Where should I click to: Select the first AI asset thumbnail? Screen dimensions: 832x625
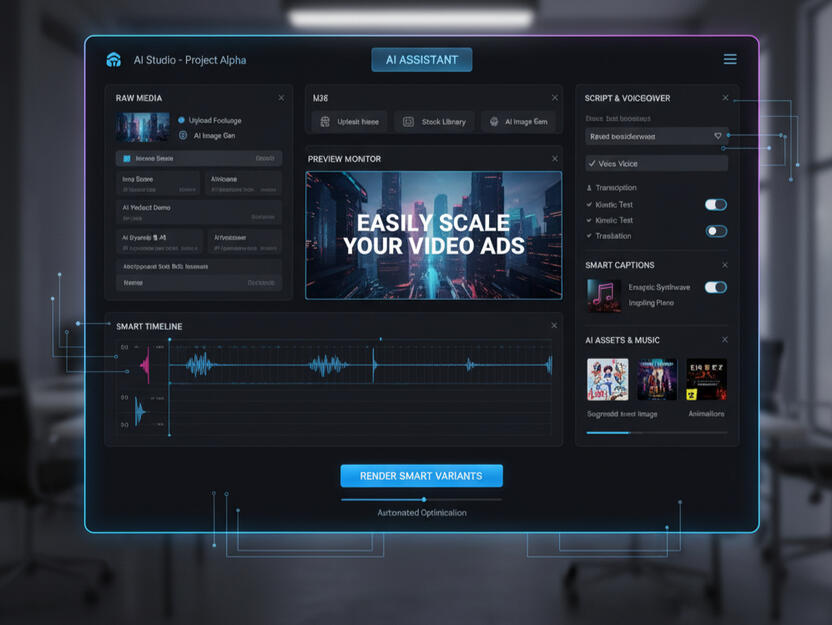(607, 380)
